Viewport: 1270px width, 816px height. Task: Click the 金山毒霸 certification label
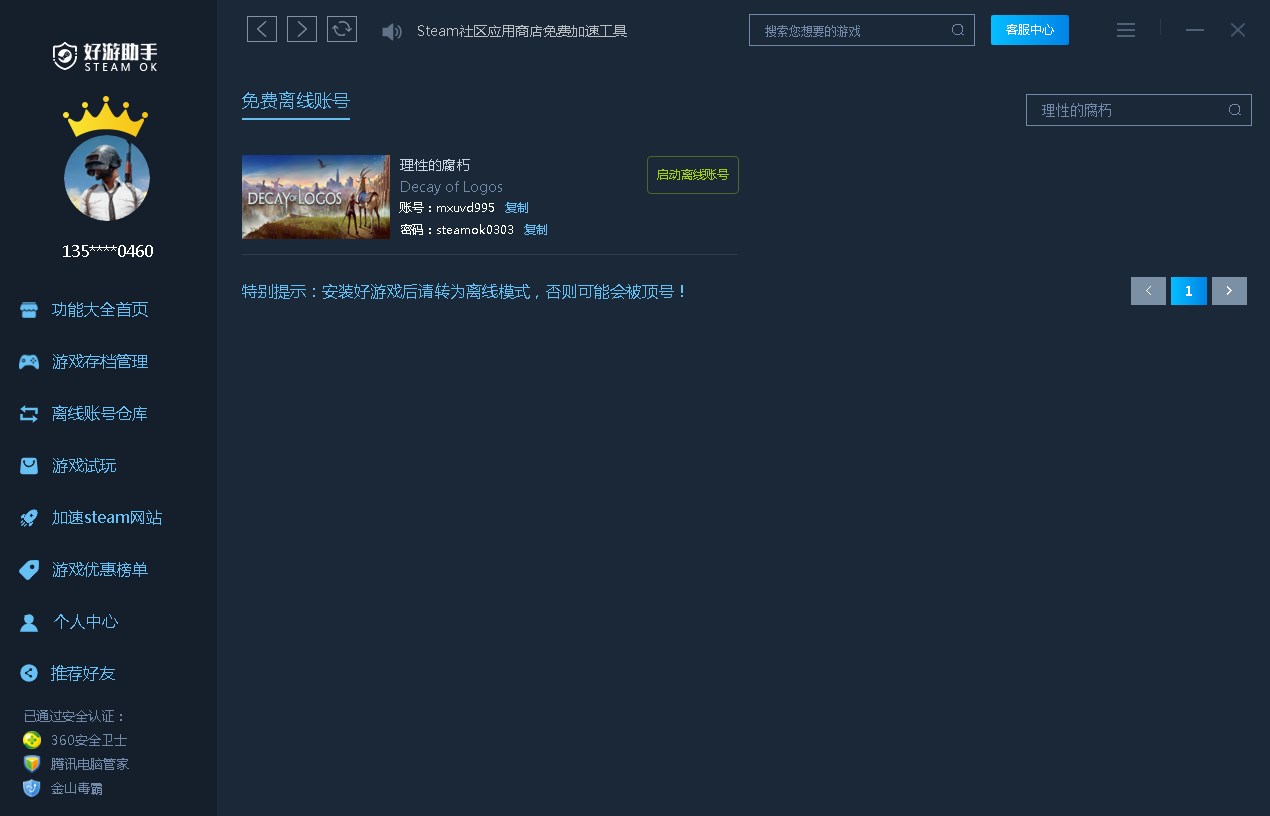77,788
